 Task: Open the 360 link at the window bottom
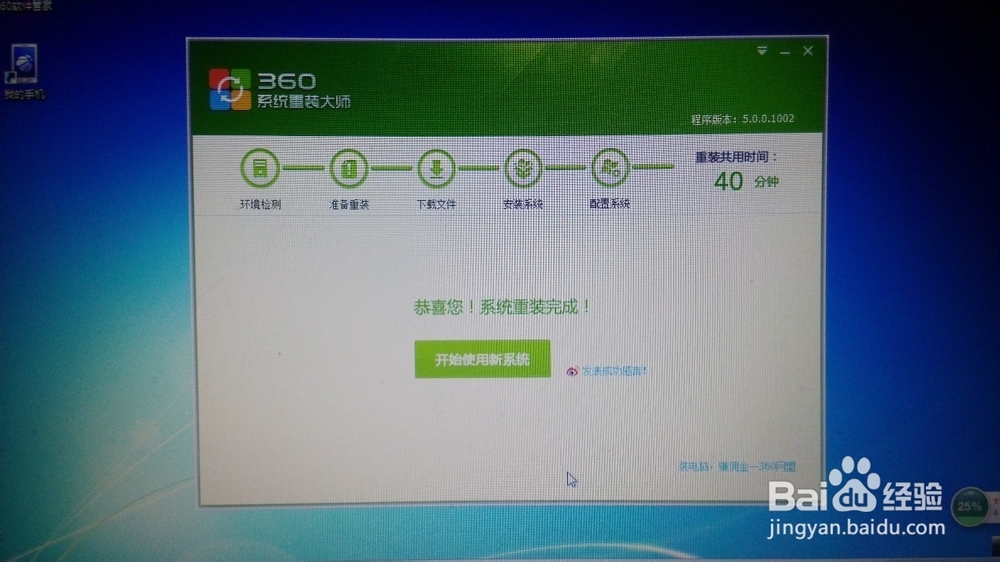click(x=737, y=466)
